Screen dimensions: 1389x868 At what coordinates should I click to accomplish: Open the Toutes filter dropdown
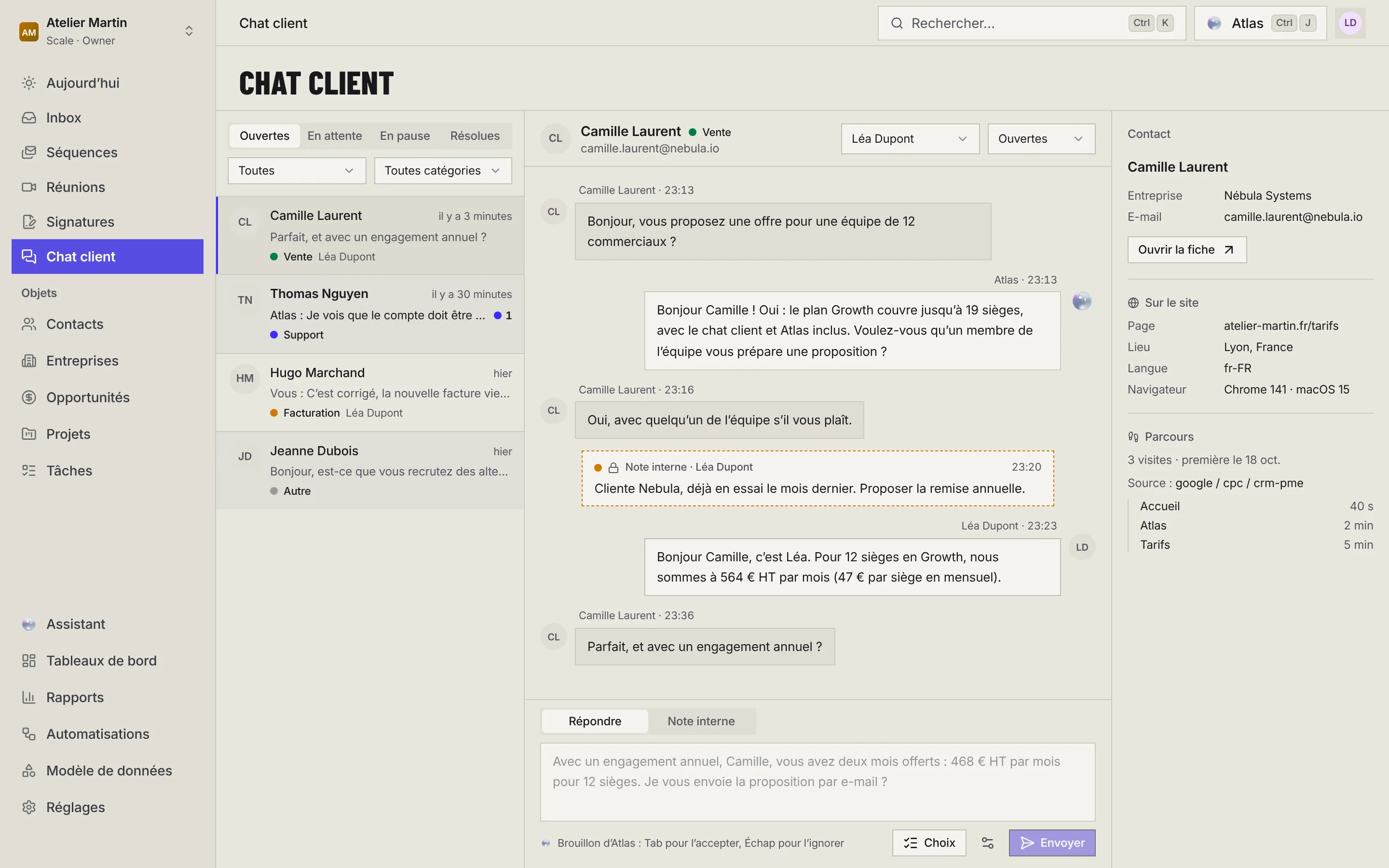297,171
